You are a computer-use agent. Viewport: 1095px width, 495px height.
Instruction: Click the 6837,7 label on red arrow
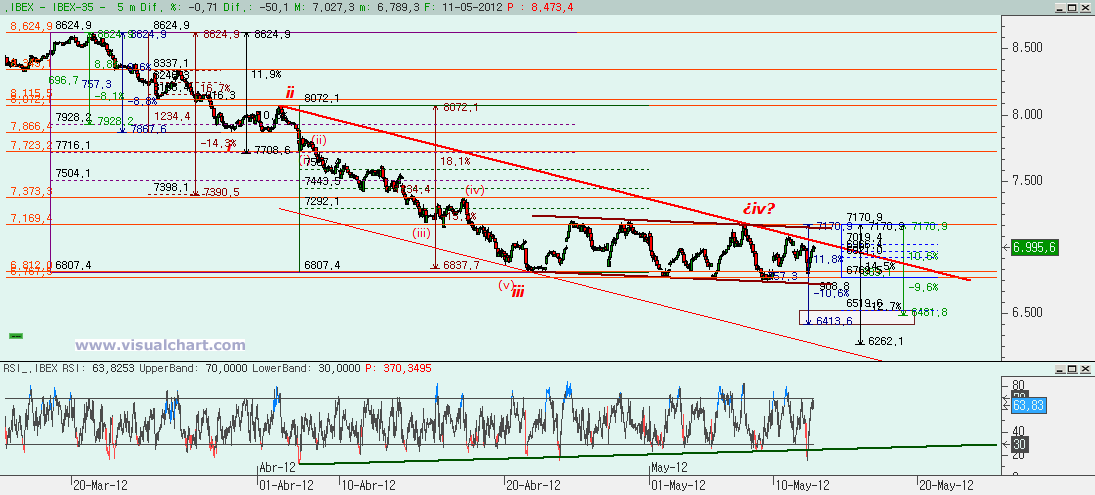[x=462, y=266]
